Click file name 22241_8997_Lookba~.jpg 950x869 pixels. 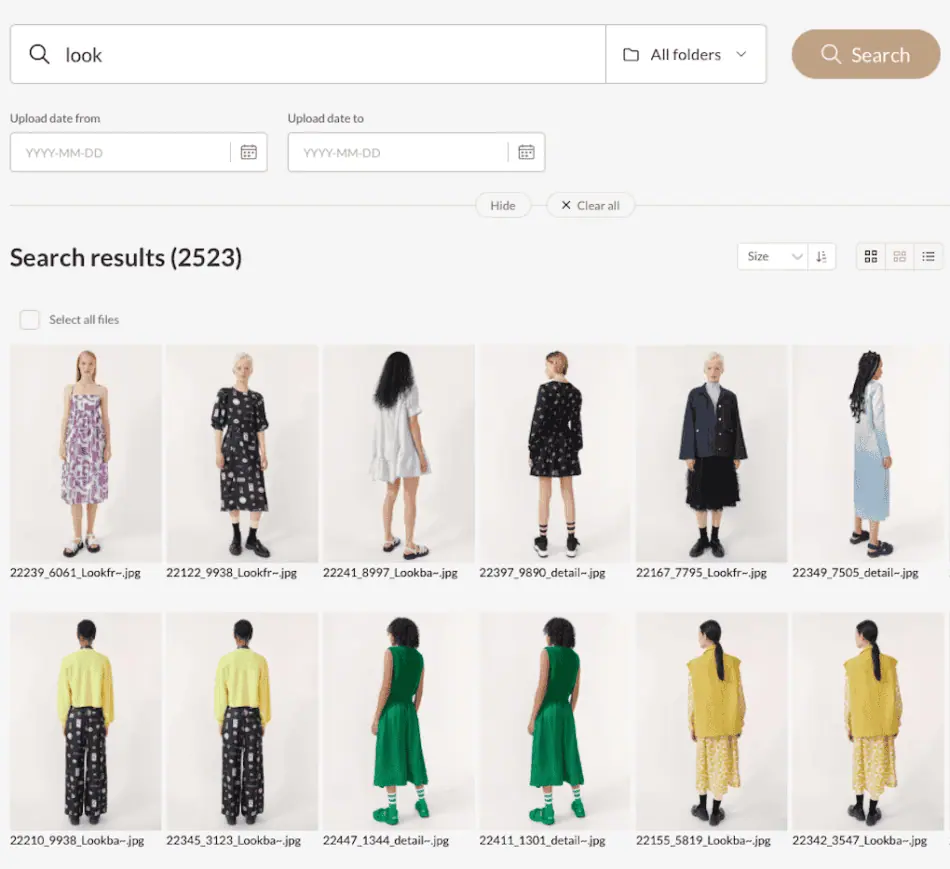390,573
